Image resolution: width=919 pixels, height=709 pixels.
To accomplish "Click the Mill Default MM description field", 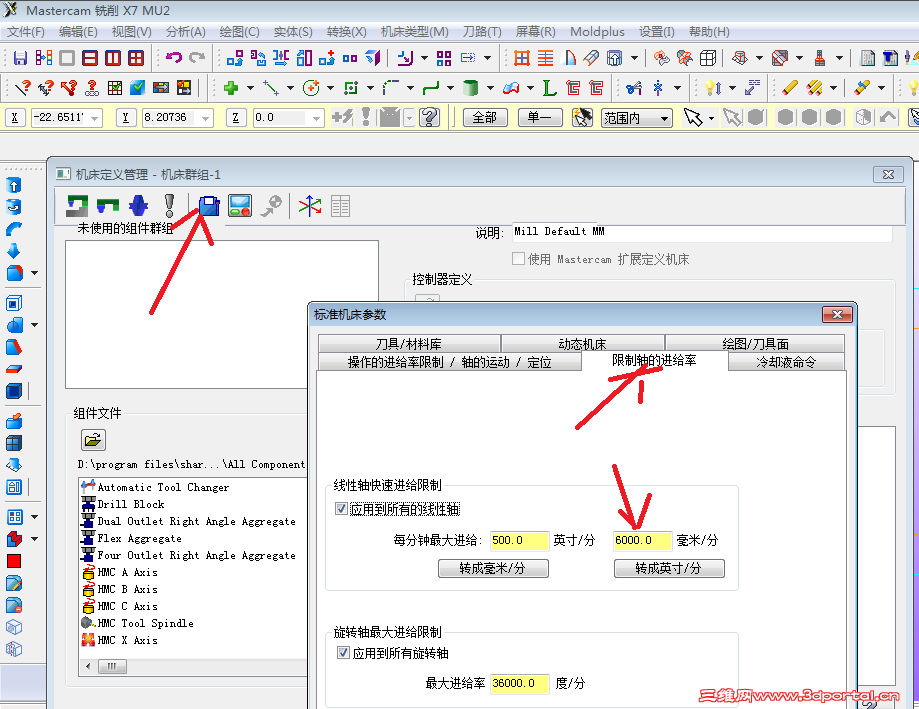I will point(702,232).
